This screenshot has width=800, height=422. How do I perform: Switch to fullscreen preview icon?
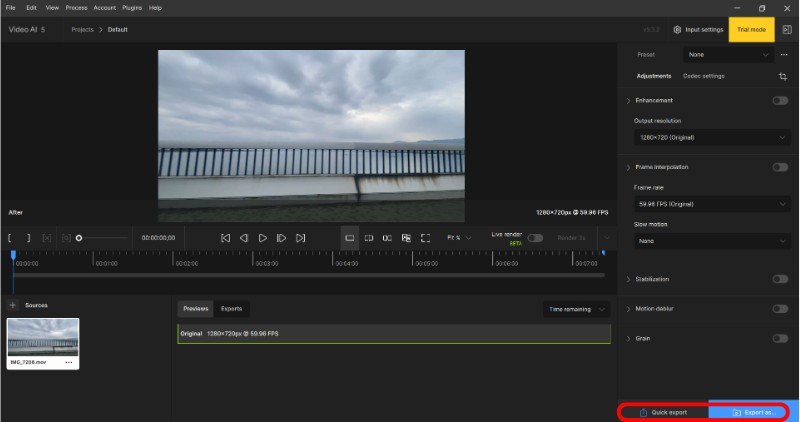tap(425, 238)
